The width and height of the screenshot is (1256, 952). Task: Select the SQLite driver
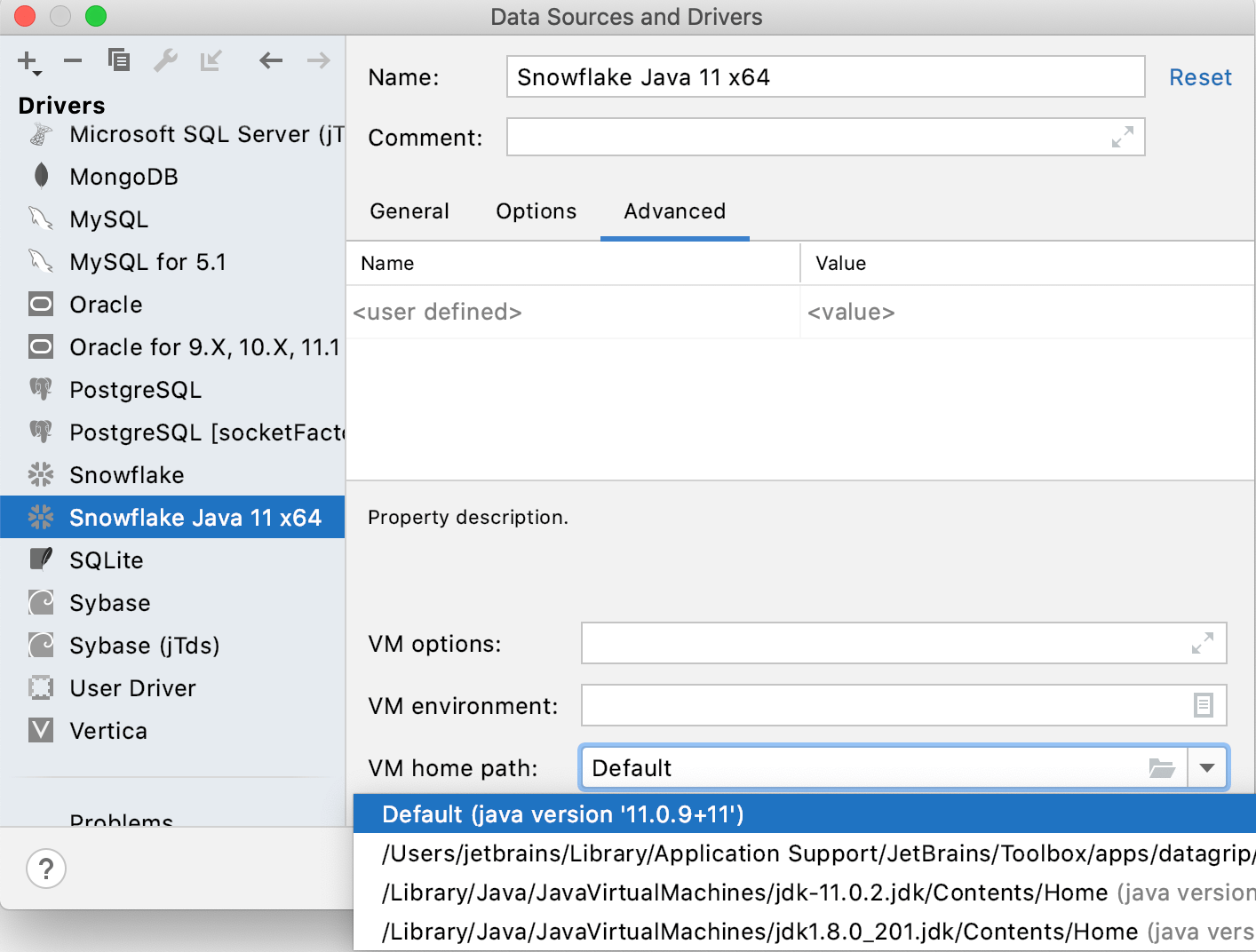(x=107, y=559)
